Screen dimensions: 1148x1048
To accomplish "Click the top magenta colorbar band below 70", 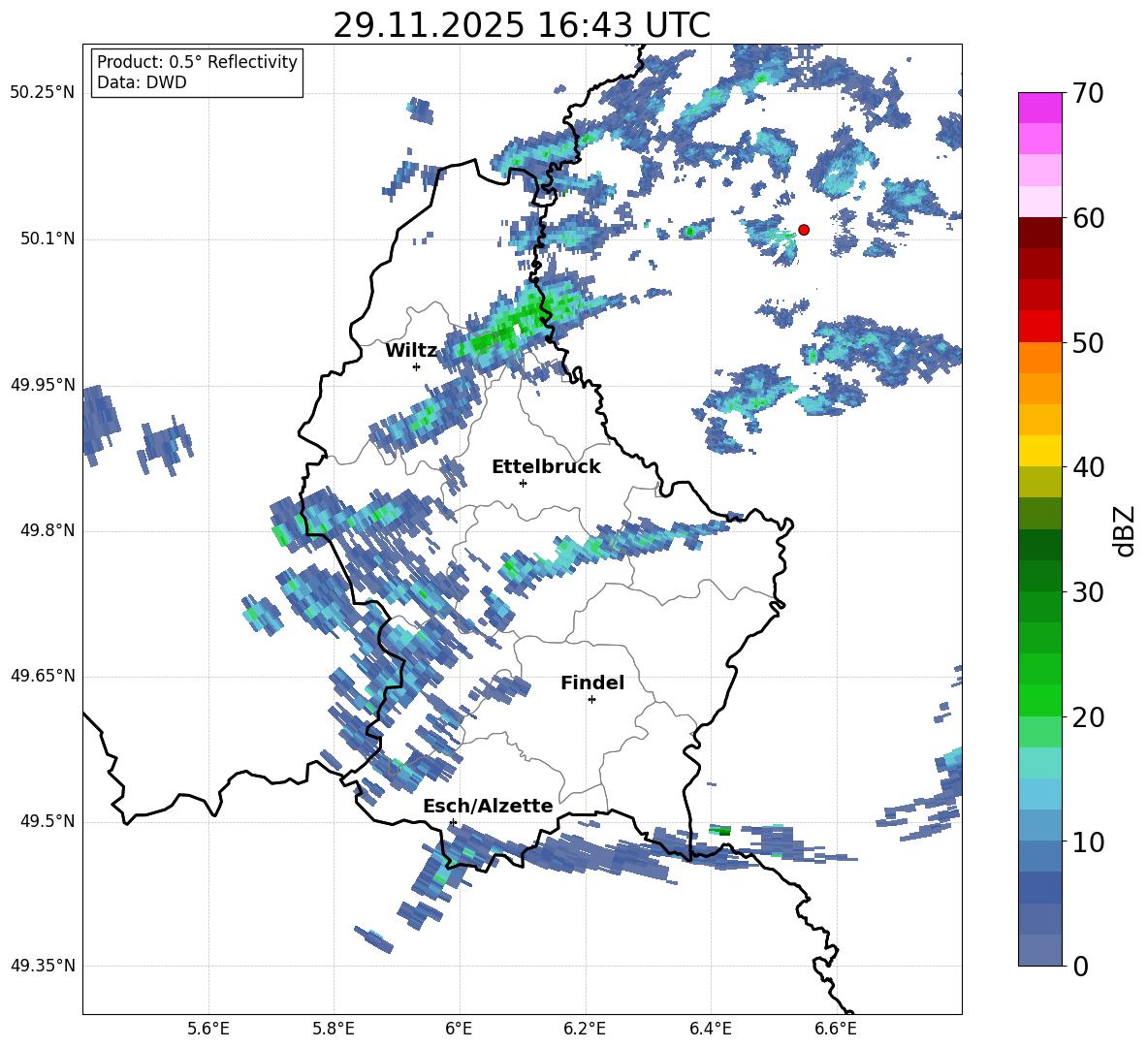I will coord(1039,108).
